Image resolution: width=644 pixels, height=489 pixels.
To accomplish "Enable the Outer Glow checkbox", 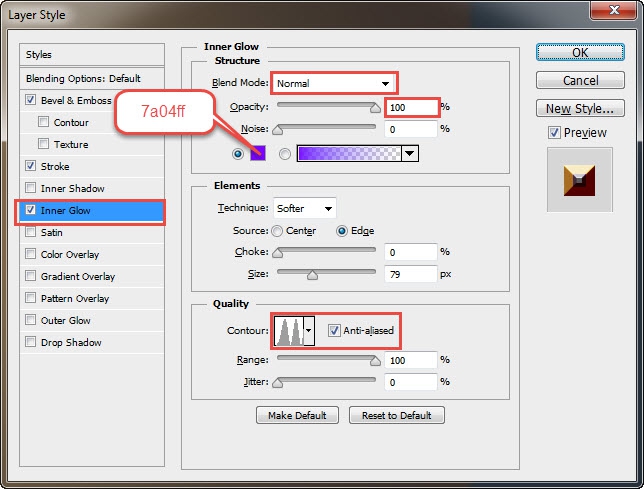I will point(30,320).
